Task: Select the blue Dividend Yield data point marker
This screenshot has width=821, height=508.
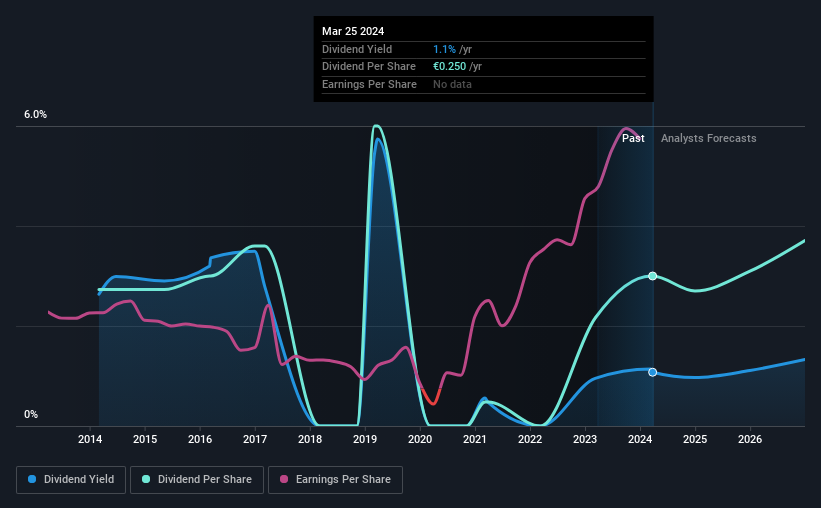Action: click(x=652, y=372)
